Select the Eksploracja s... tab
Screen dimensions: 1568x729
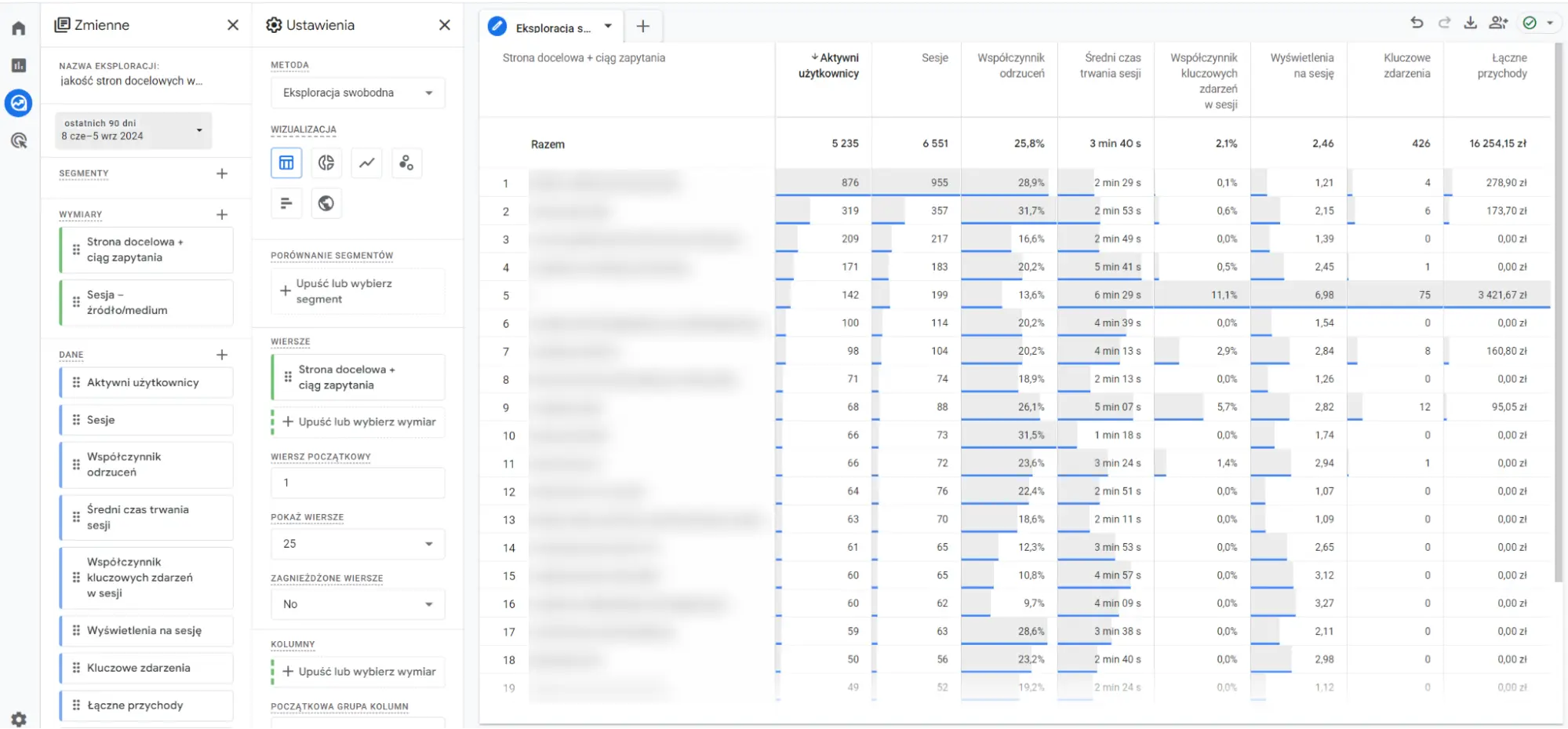point(553,28)
